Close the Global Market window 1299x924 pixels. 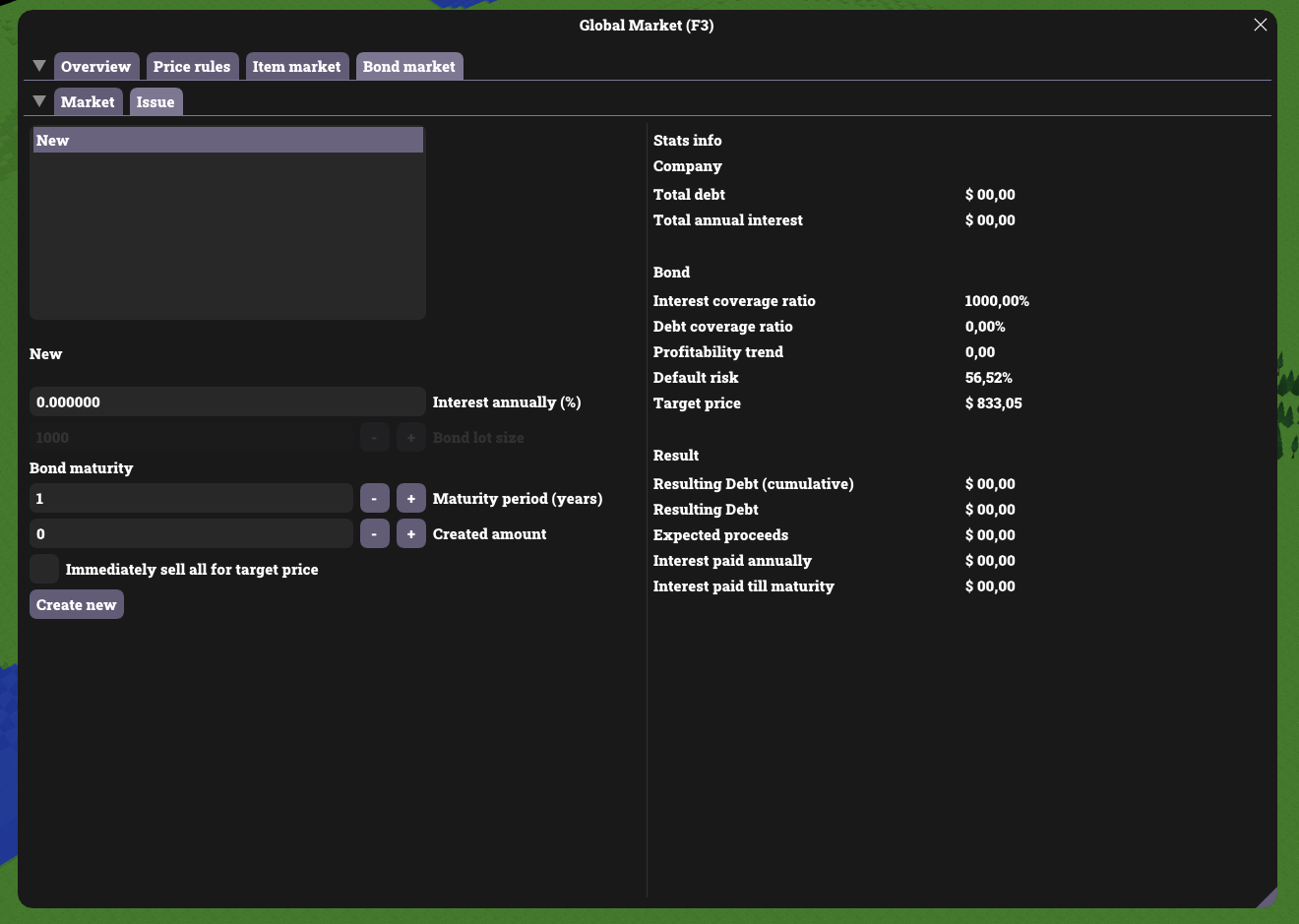pos(1260,25)
